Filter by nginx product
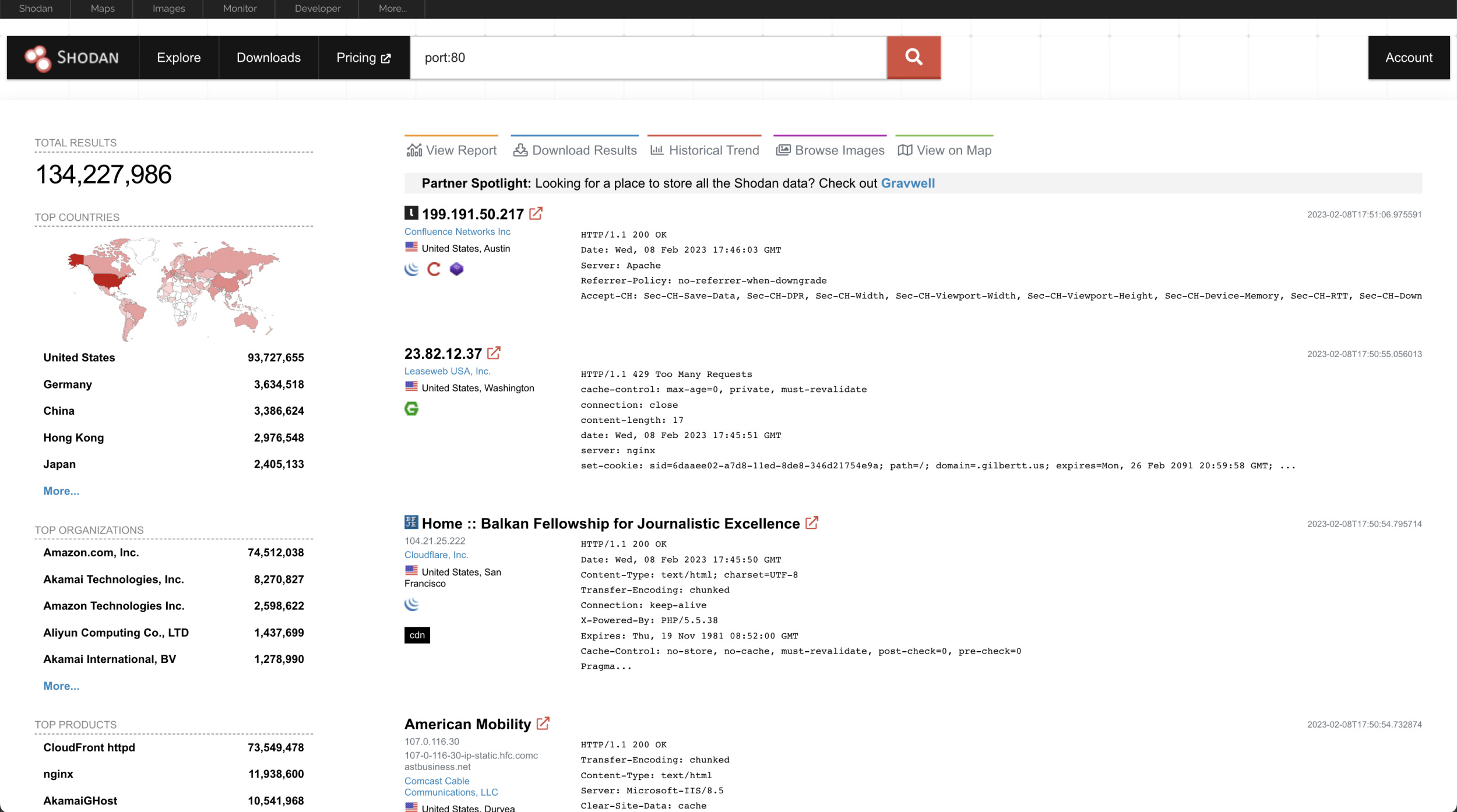This screenshot has width=1457, height=812. [x=174, y=774]
